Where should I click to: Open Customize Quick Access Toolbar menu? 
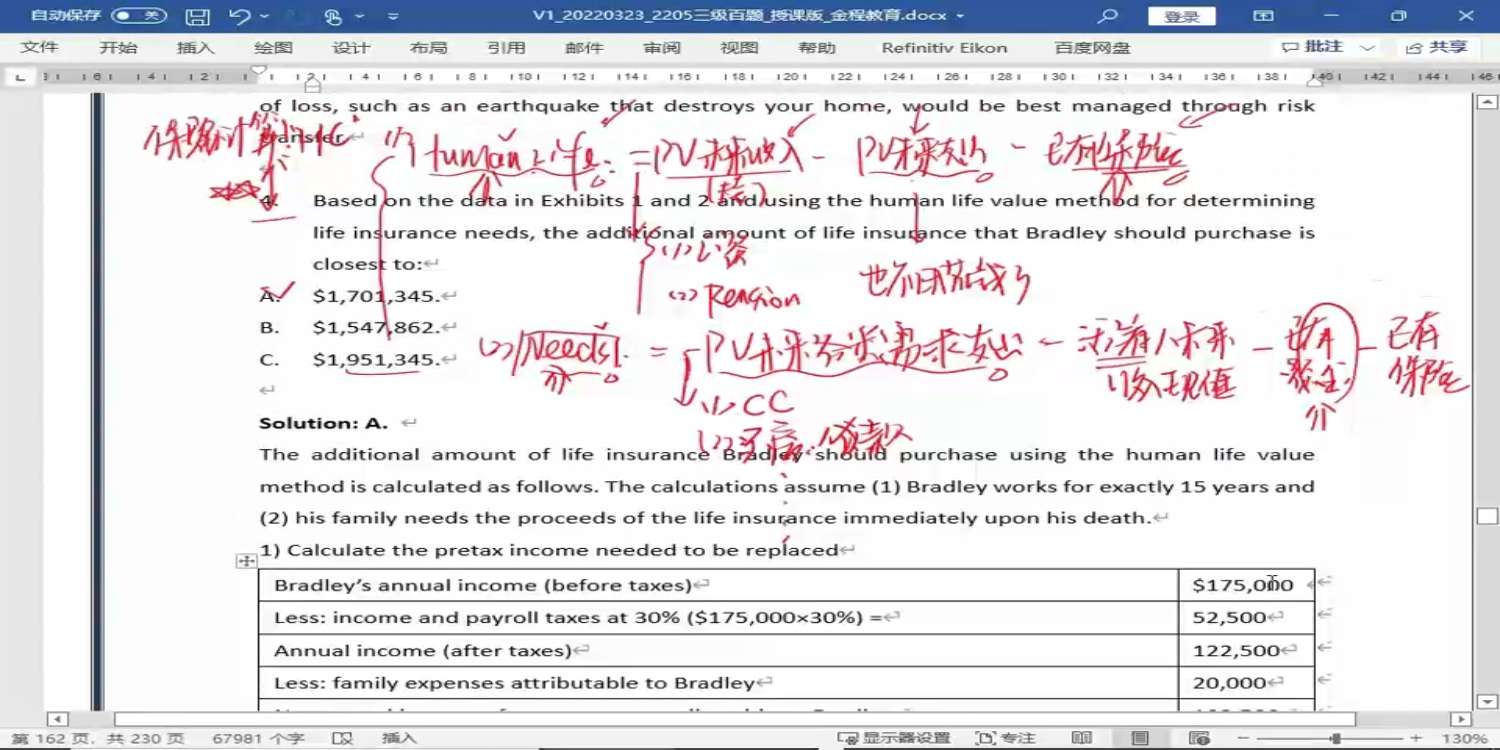(393, 17)
